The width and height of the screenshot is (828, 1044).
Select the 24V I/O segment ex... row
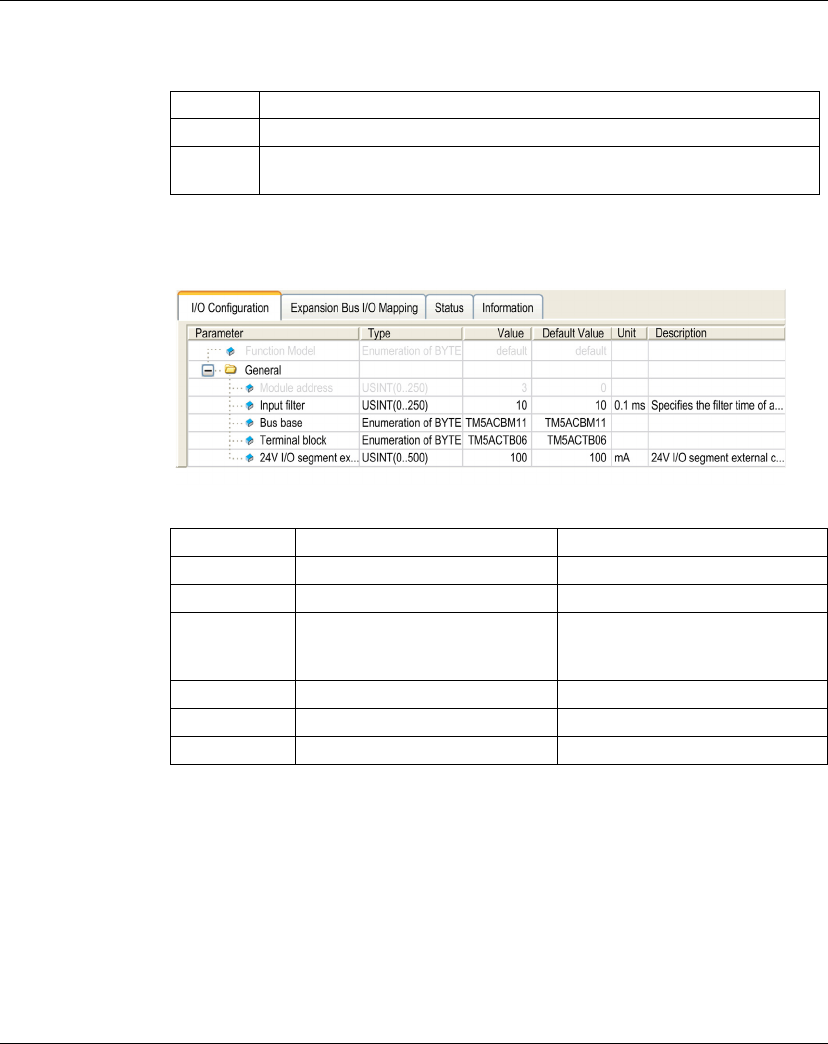[x=487, y=458]
